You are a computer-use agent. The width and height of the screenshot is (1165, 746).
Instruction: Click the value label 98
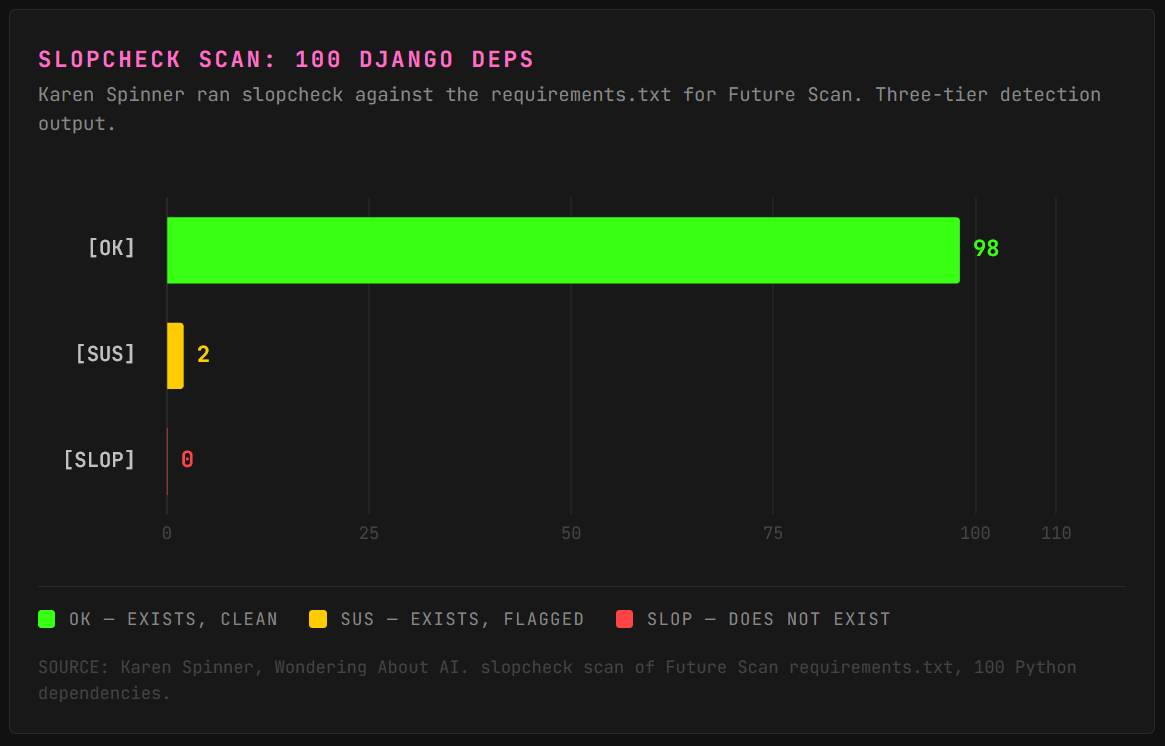tap(986, 248)
